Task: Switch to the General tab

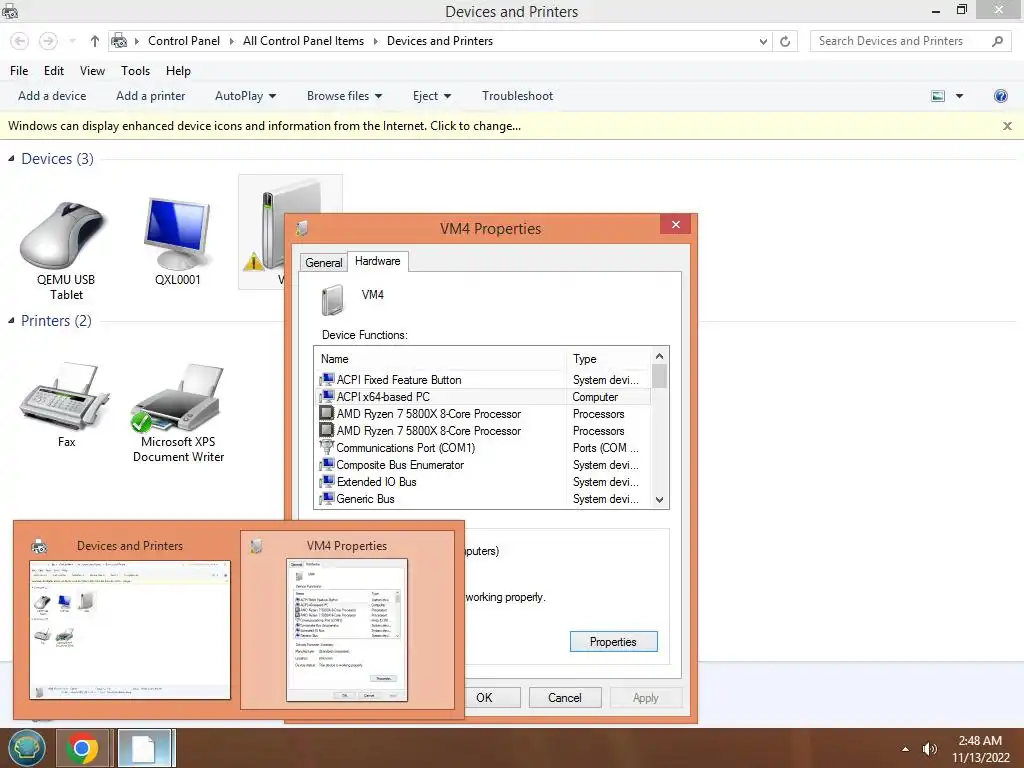Action: tap(323, 263)
